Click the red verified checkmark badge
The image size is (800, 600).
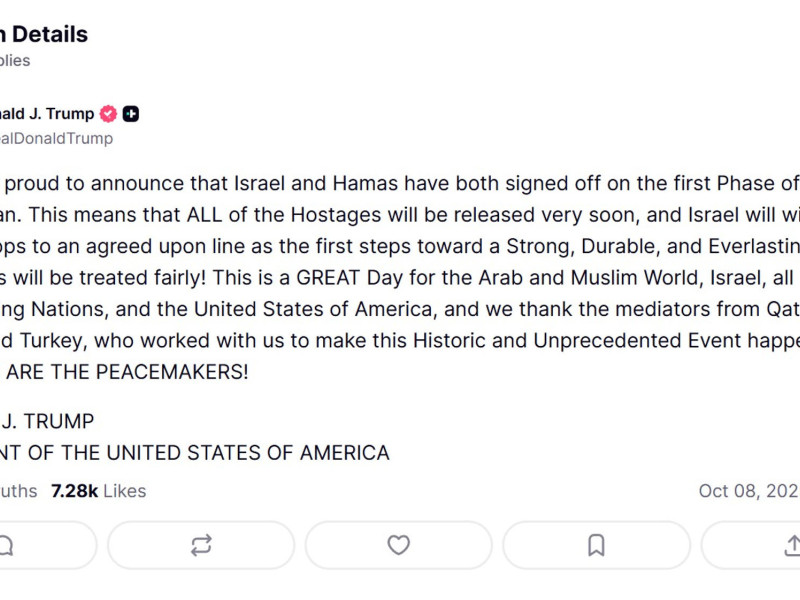point(108,114)
